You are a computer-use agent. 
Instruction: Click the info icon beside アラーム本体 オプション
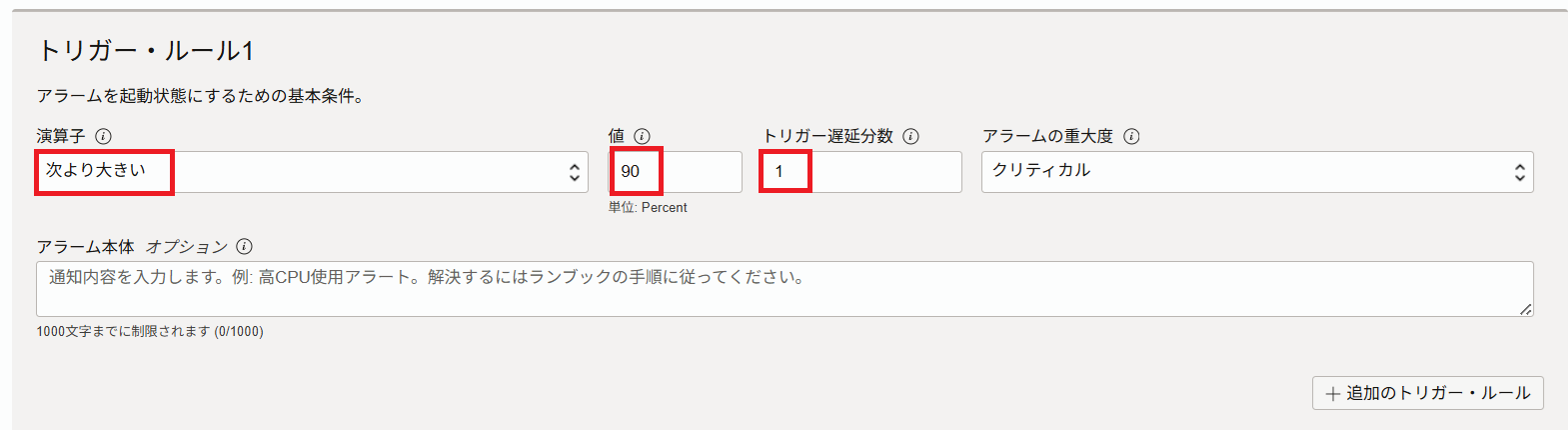click(244, 246)
